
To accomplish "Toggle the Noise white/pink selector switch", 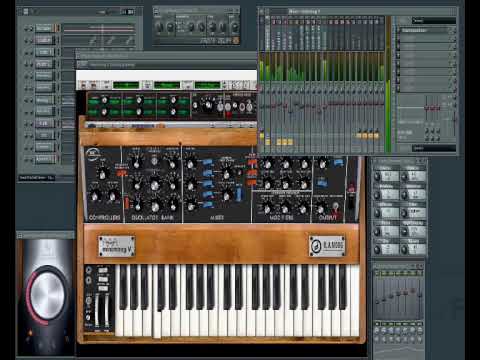I will click(239, 194).
